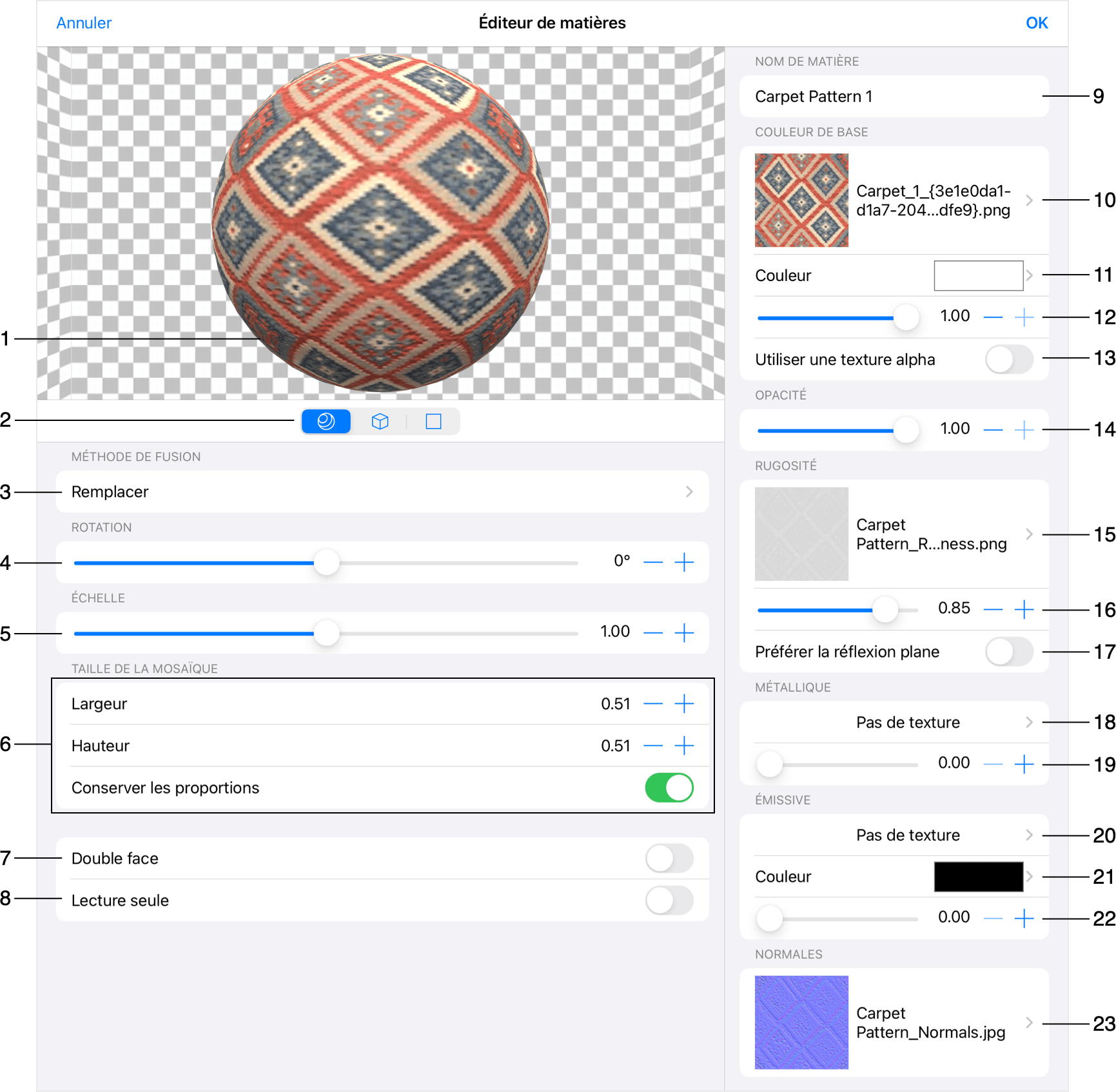Click the white base color swatch
Image resolution: width=1116 pixels, height=1092 pixels.
pos(979,276)
